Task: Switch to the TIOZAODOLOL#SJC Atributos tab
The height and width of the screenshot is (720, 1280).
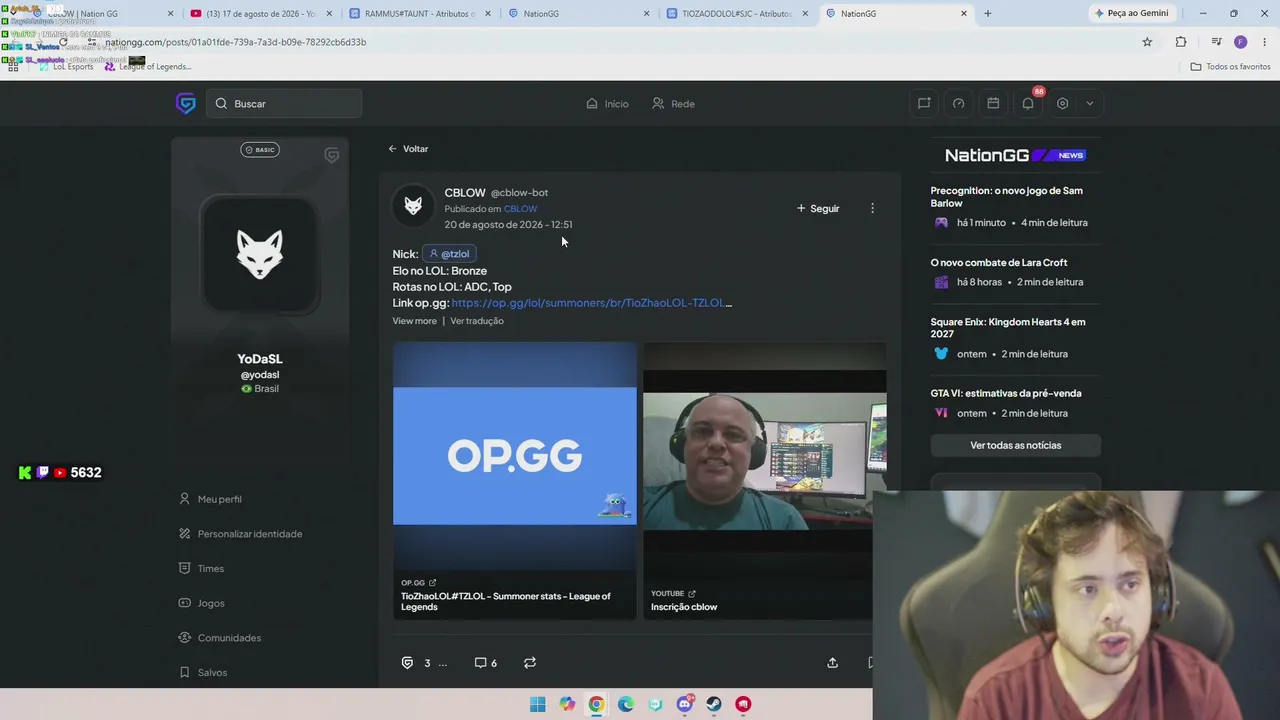Action: pyautogui.click(x=735, y=14)
